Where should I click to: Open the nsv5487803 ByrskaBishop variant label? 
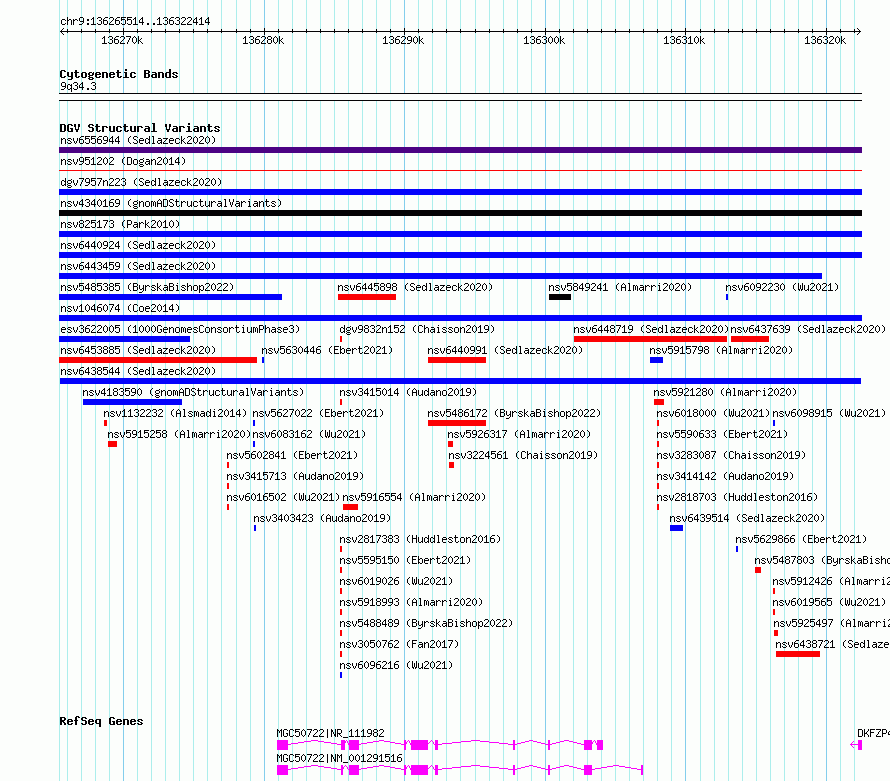[x=822, y=560]
